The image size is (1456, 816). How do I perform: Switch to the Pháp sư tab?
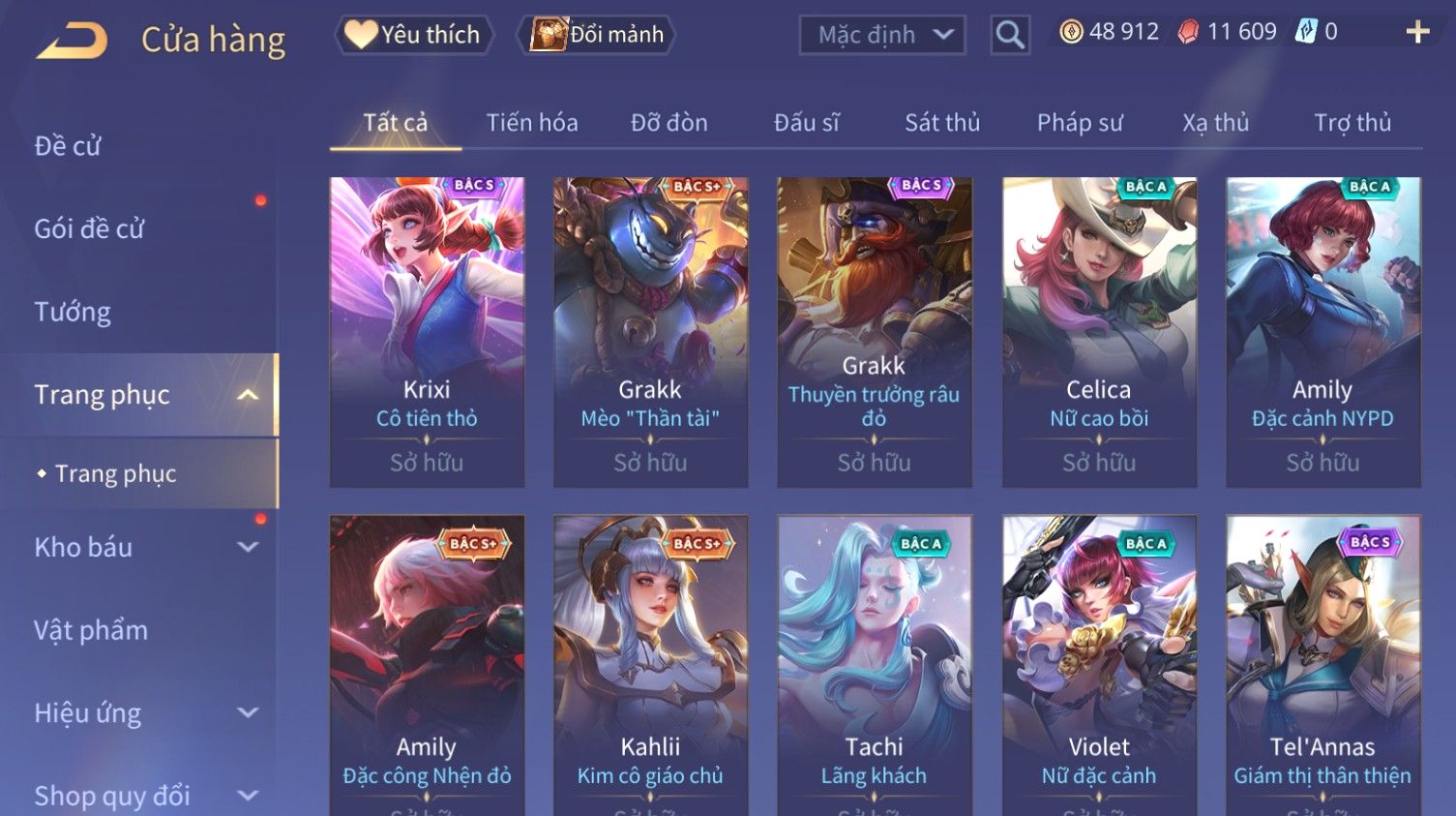click(1080, 123)
